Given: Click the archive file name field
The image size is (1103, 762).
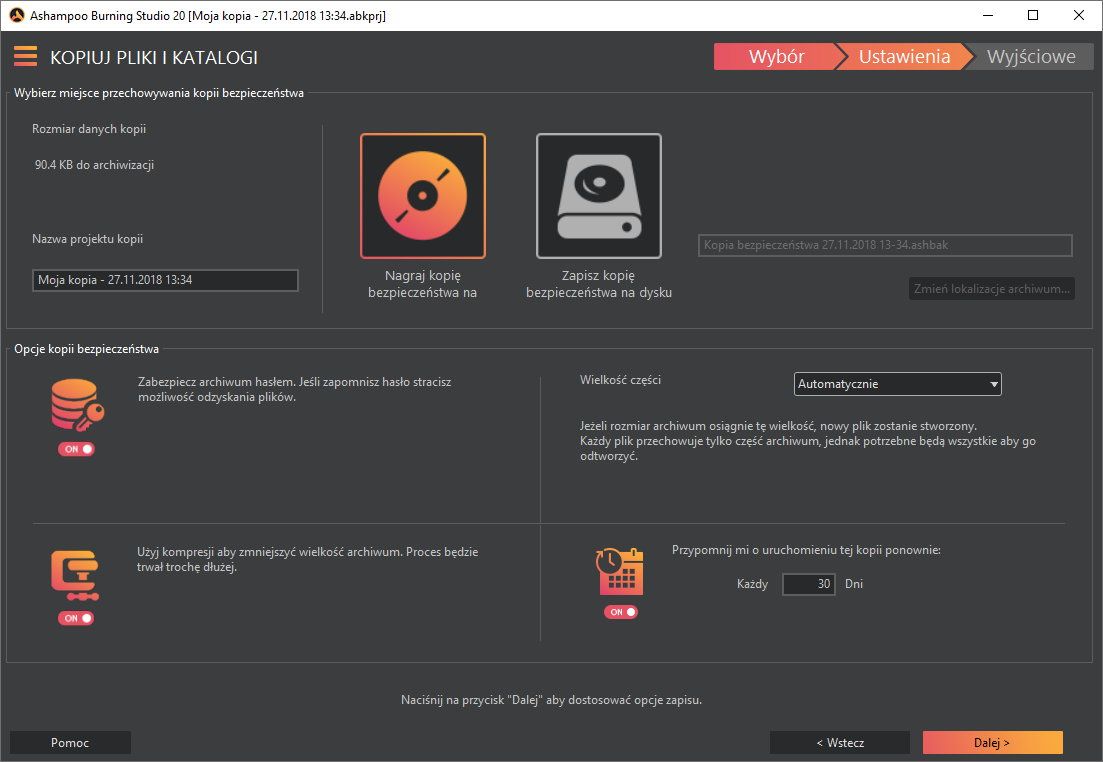Looking at the screenshot, I should 885,246.
